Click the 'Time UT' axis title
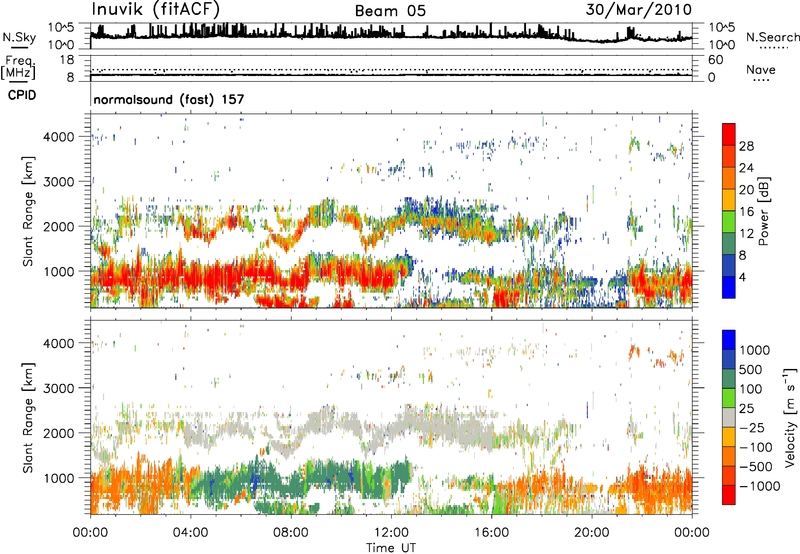 [x=391, y=548]
